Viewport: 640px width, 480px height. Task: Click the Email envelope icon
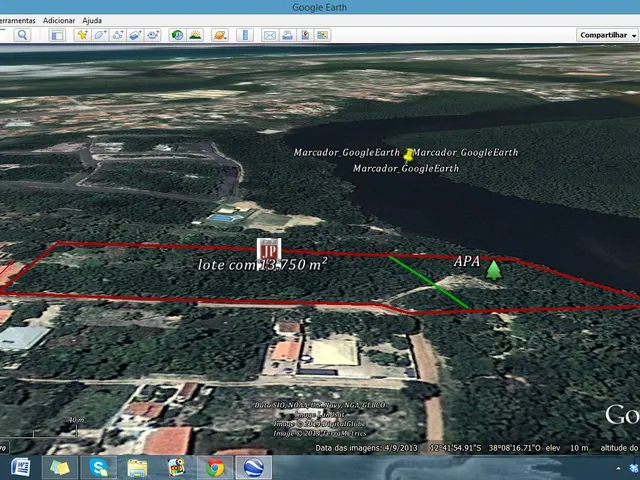(270, 35)
